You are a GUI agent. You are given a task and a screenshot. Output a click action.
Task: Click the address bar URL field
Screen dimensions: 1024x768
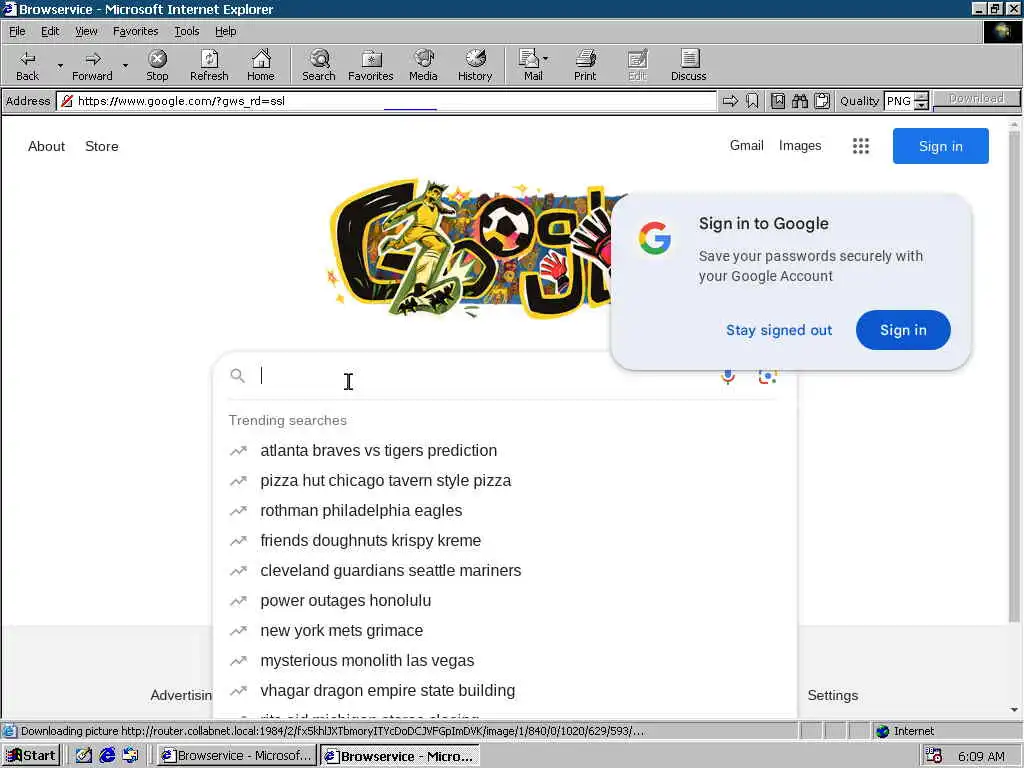coord(387,101)
